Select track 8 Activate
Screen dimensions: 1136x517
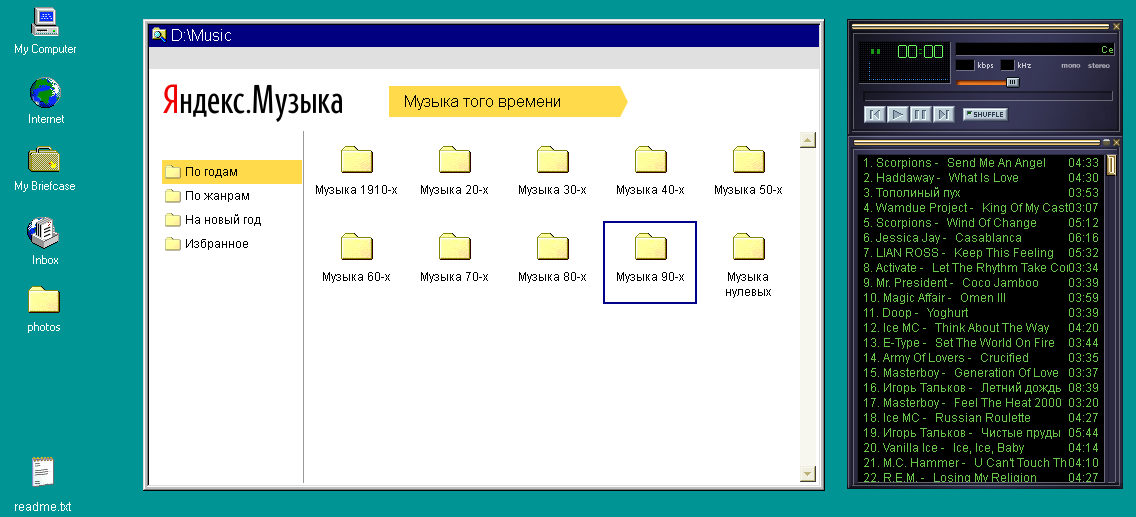tap(981, 268)
